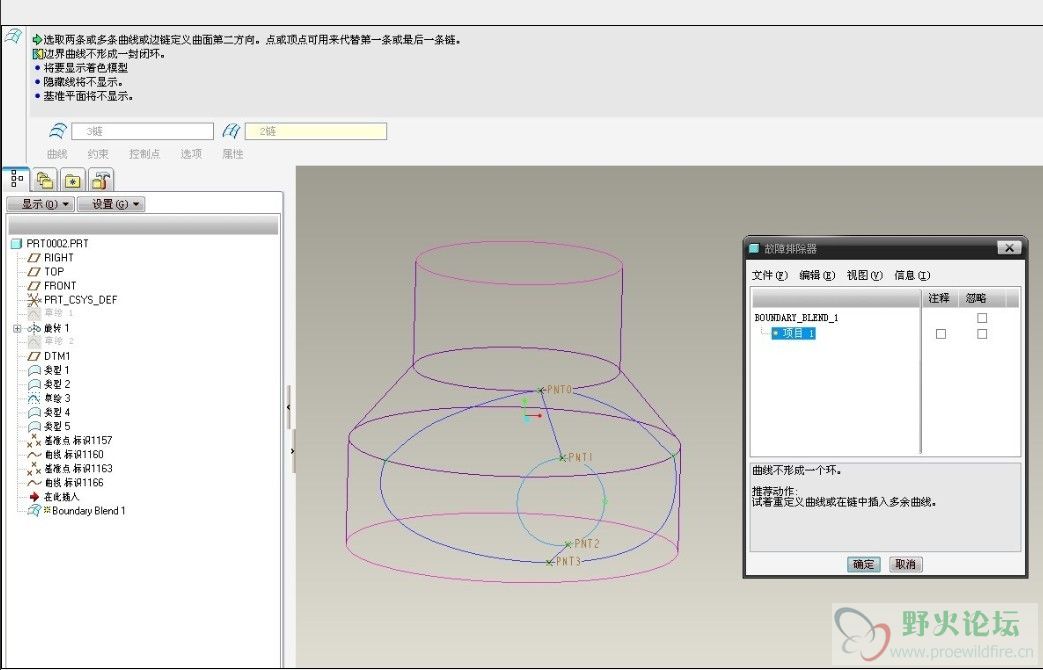Click the 注释 column header
The height and width of the screenshot is (670, 1043).
tap(939, 298)
